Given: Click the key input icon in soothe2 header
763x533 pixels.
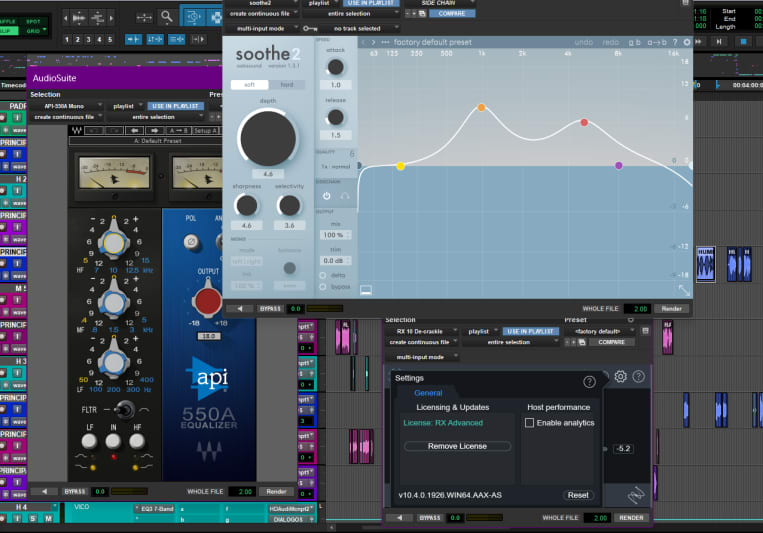Looking at the screenshot, I should click(310, 28).
